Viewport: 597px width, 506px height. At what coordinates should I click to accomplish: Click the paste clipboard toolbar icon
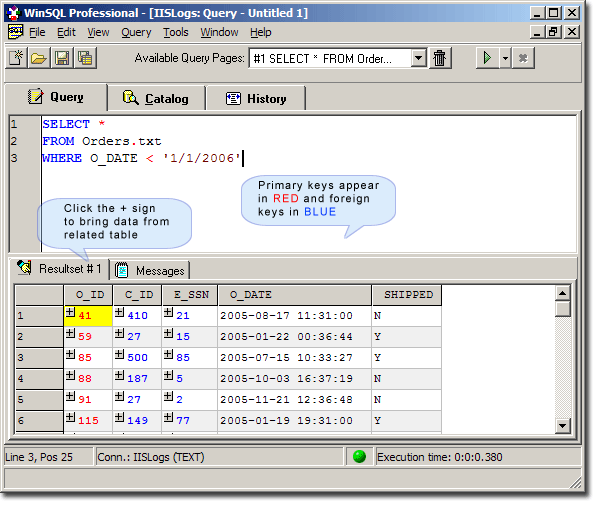point(85,58)
